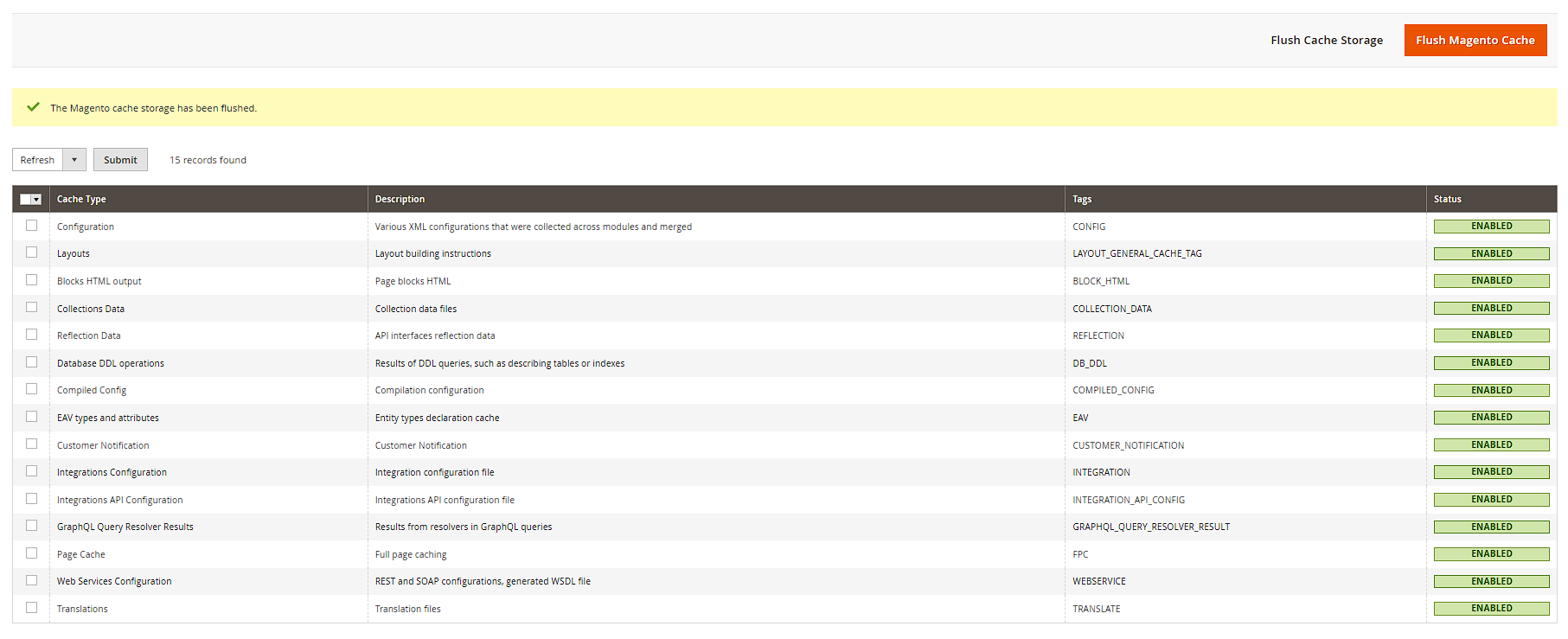Open the Refresh action dropdown
The height and width of the screenshot is (639, 1568).
49,160
